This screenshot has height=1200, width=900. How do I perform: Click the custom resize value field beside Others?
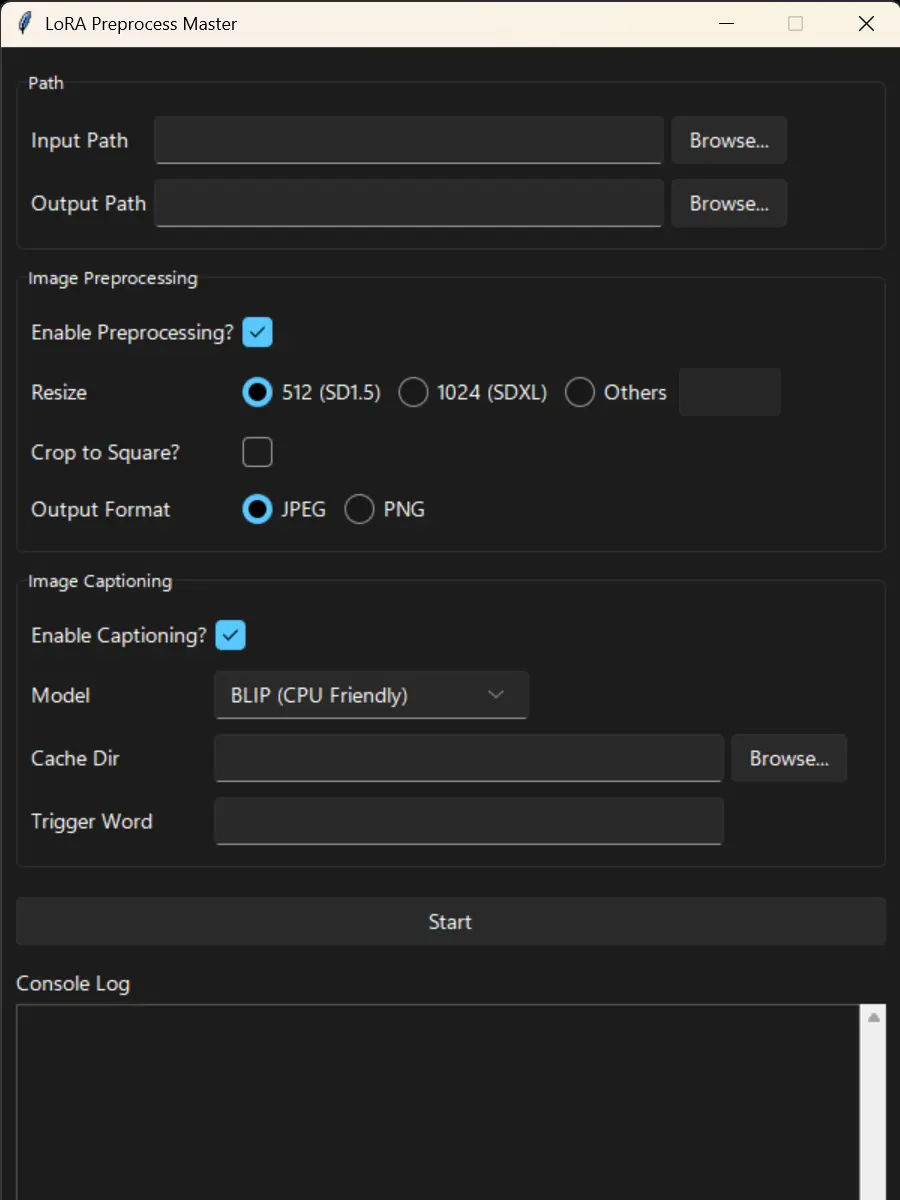729,391
